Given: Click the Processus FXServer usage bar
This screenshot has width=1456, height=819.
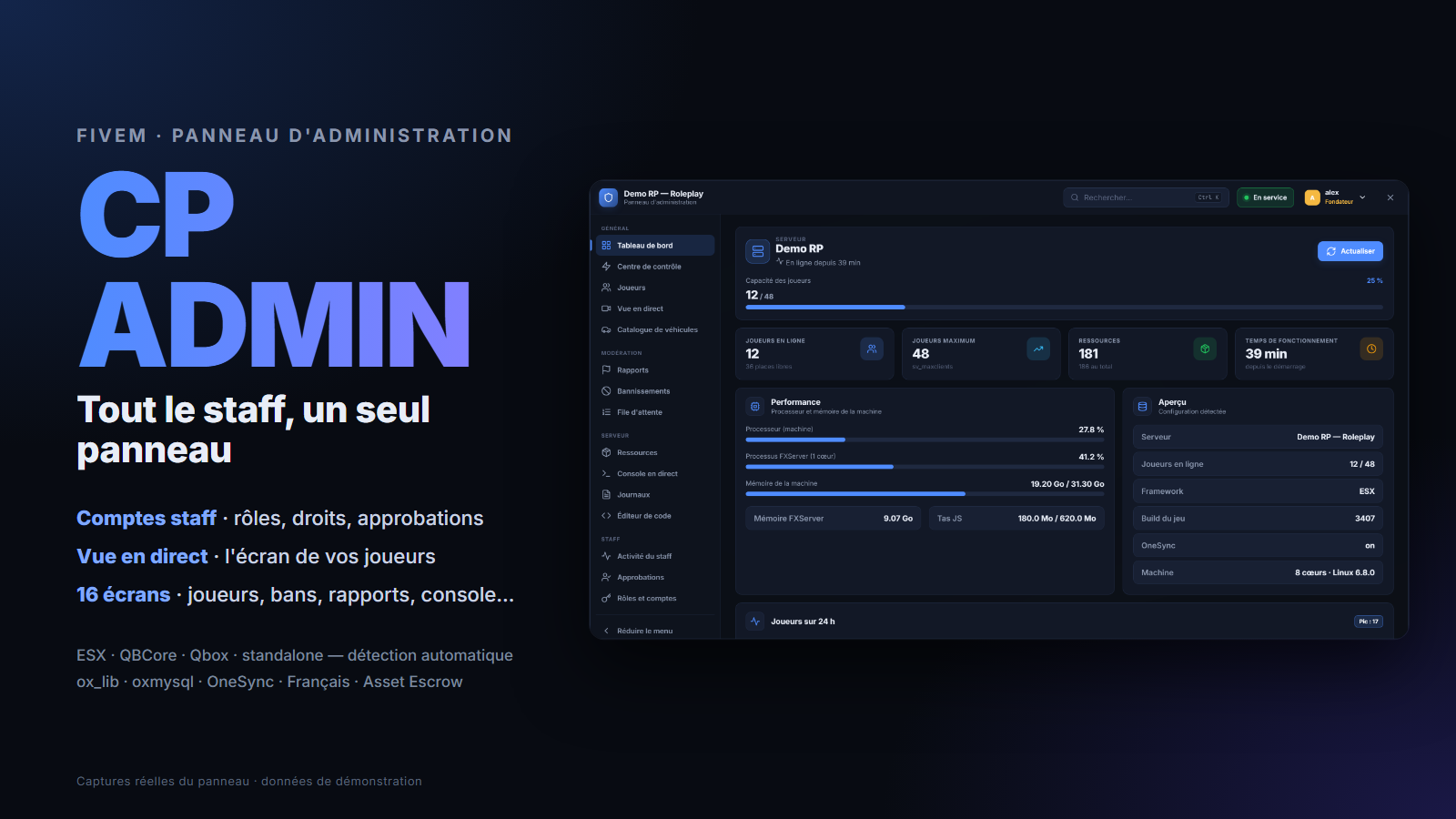Looking at the screenshot, I should click(x=925, y=467).
